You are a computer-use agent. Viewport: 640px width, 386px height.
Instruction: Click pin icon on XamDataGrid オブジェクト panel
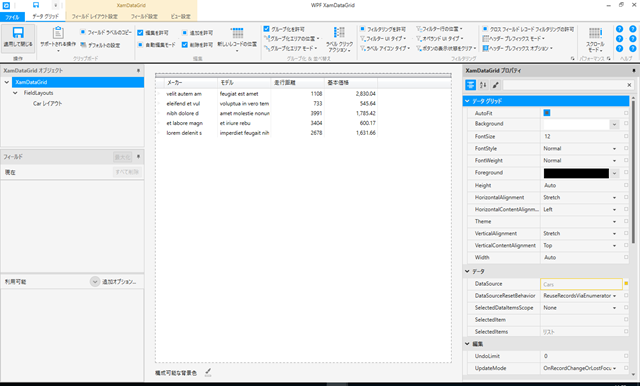coord(138,71)
